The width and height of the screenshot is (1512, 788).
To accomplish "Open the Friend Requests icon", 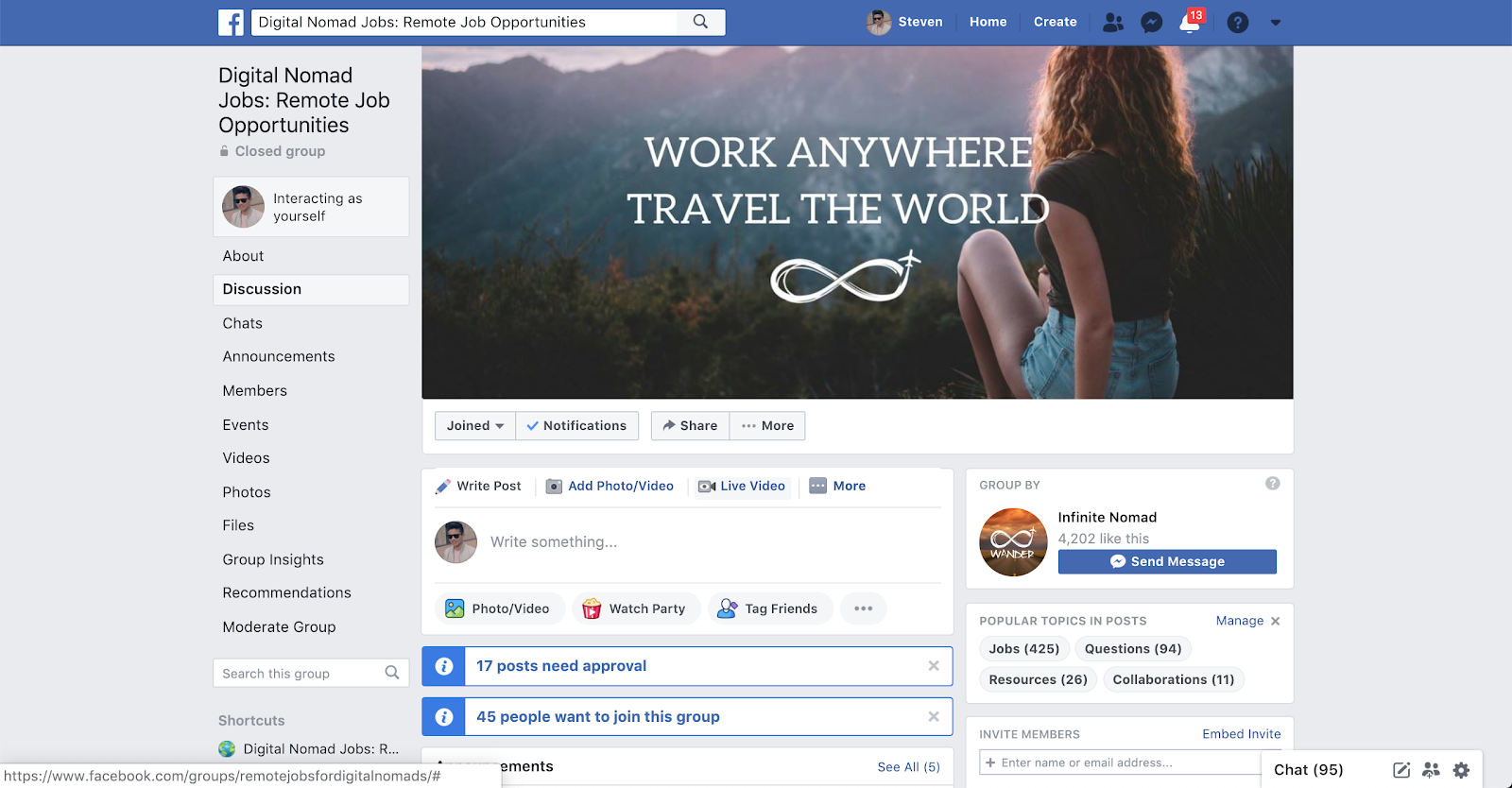I will pyautogui.click(x=1113, y=22).
